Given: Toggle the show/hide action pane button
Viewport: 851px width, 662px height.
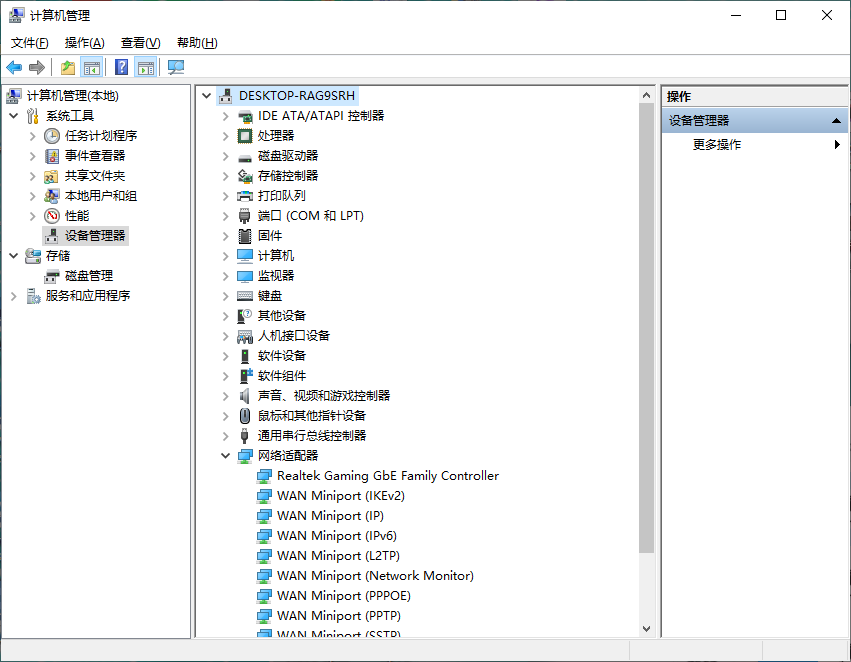Looking at the screenshot, I should [x=146, y=67].
